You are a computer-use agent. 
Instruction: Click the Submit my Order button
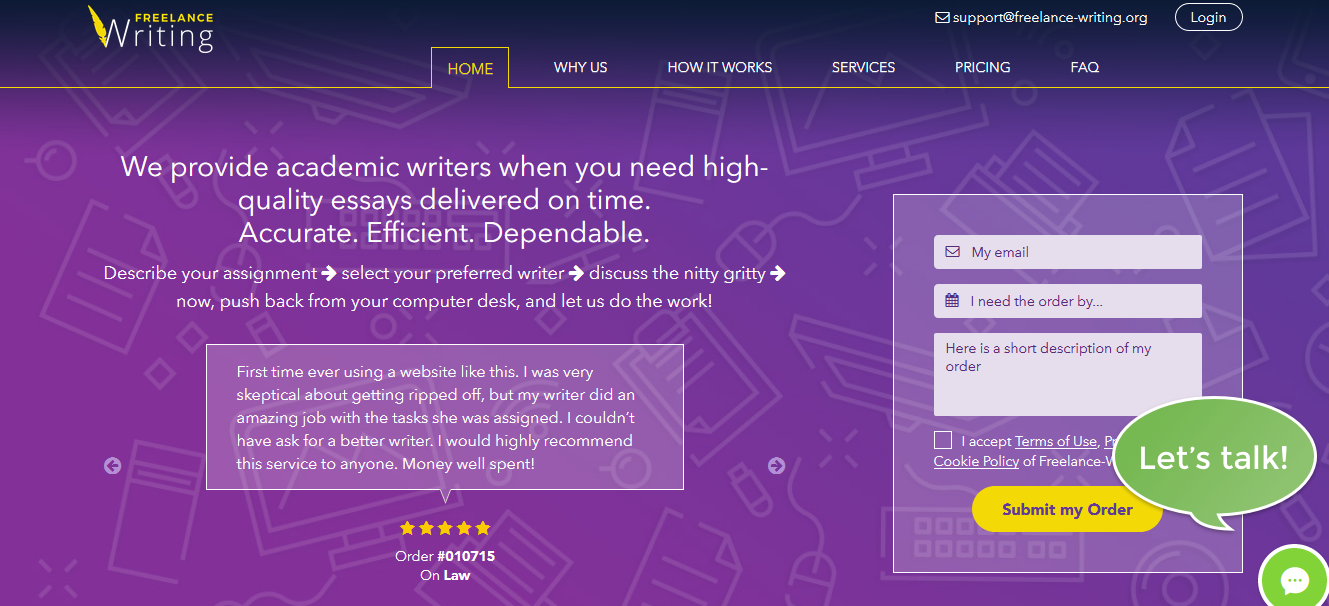pyautogui.click(x=1067, y=509)
